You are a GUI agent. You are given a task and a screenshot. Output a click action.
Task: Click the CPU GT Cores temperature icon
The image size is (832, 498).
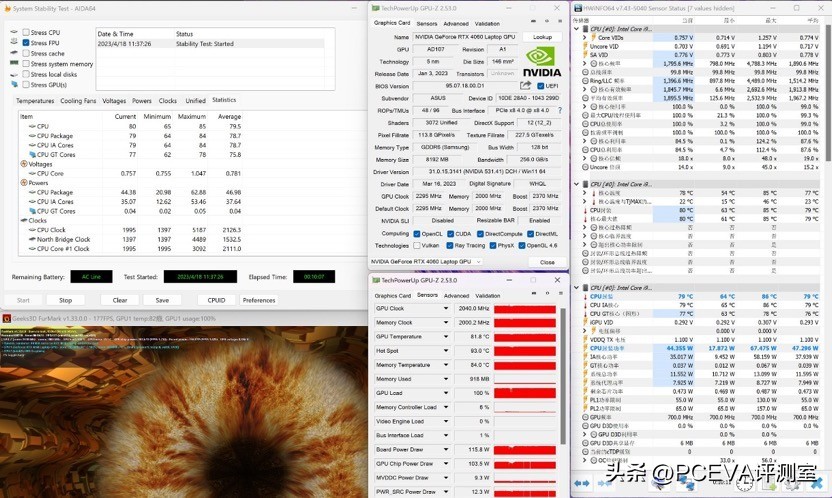(x=32, y=155)
